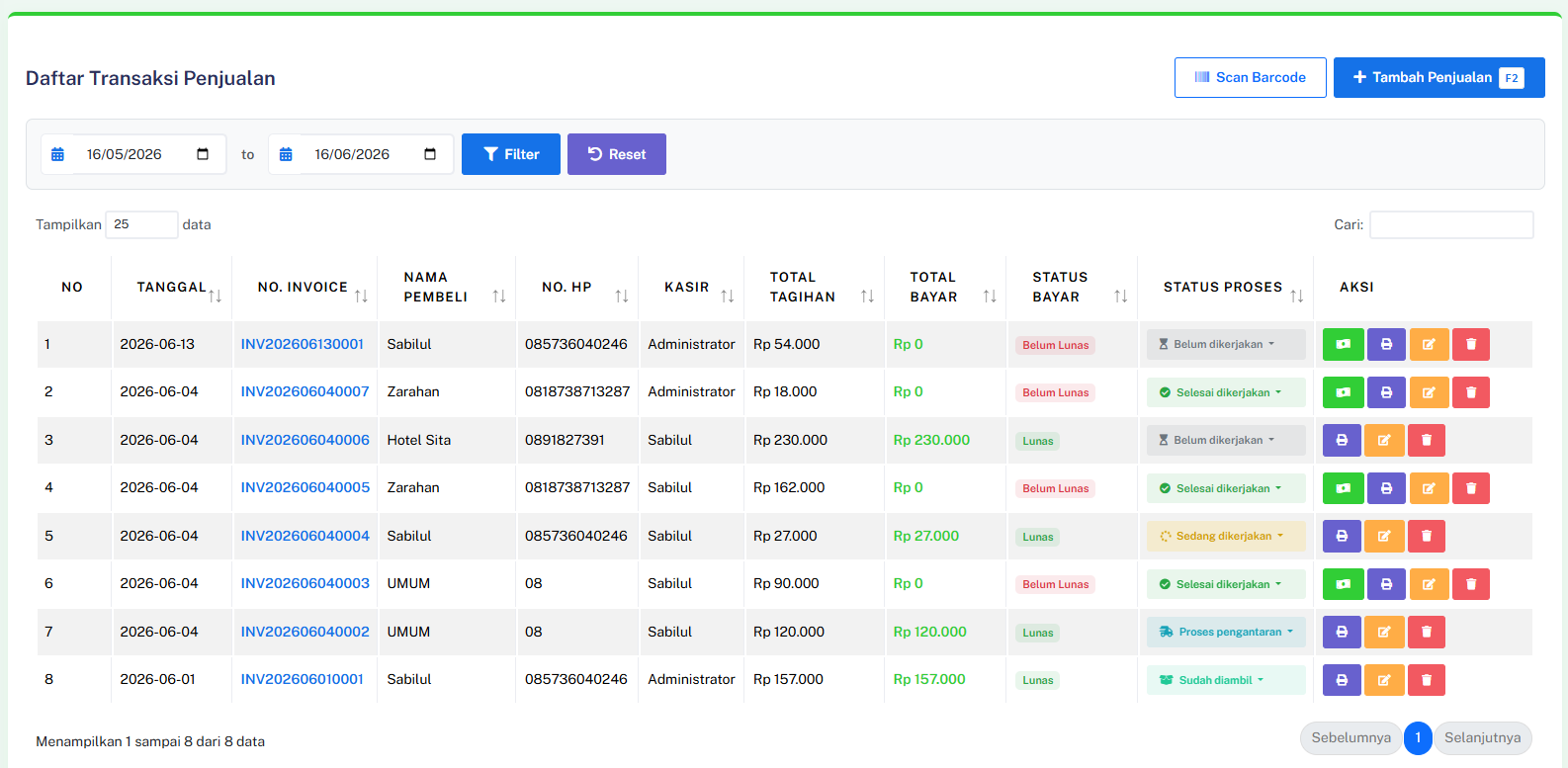Delete transaction INV202606040005 with trash icon
Screen dimensions: 1568x768
pos(1471,488)
